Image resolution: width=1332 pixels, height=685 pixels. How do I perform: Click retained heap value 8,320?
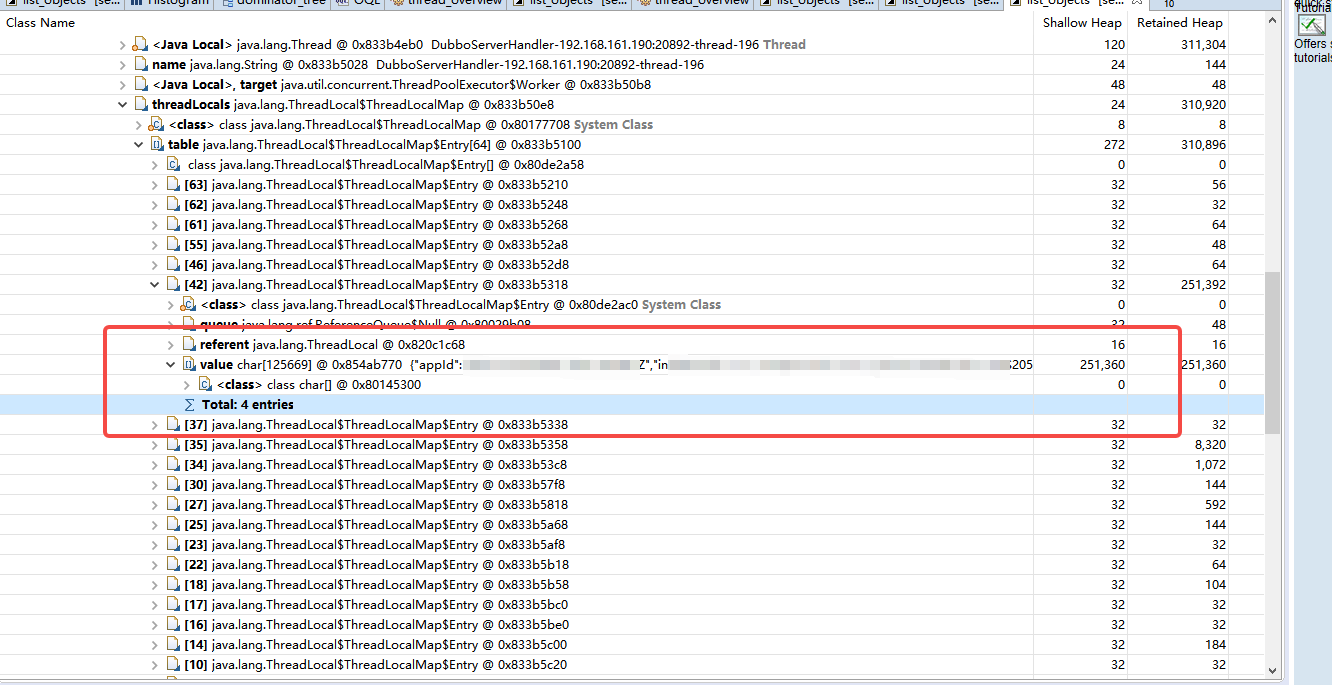(x=1210, y=445)
